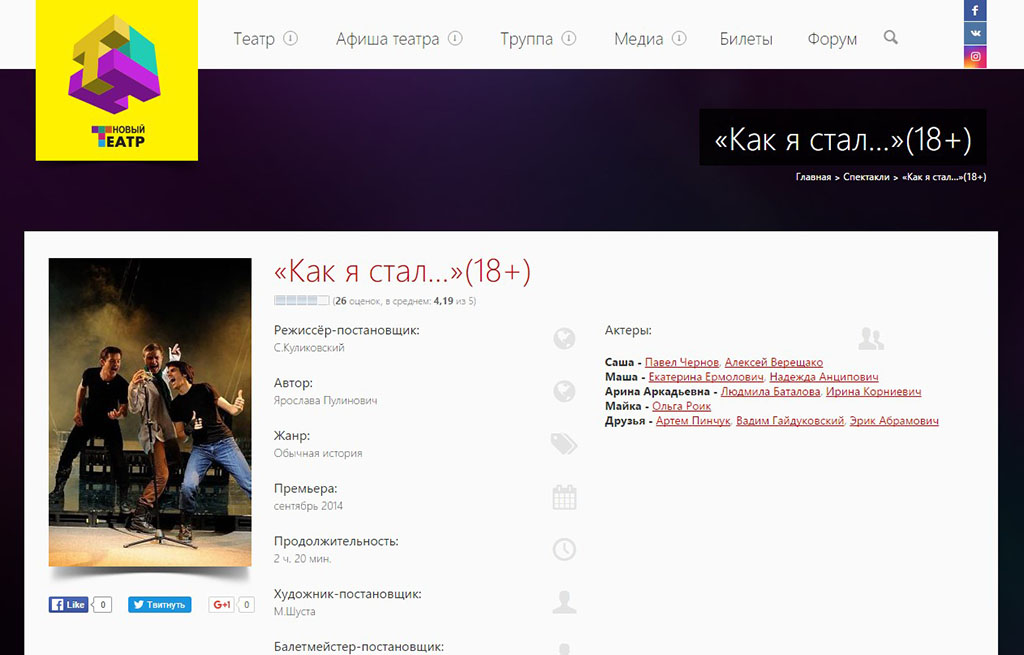1024x655 pixels.
Task: Expand the Афиша театра menu arrow
Action: click(455, 39)
